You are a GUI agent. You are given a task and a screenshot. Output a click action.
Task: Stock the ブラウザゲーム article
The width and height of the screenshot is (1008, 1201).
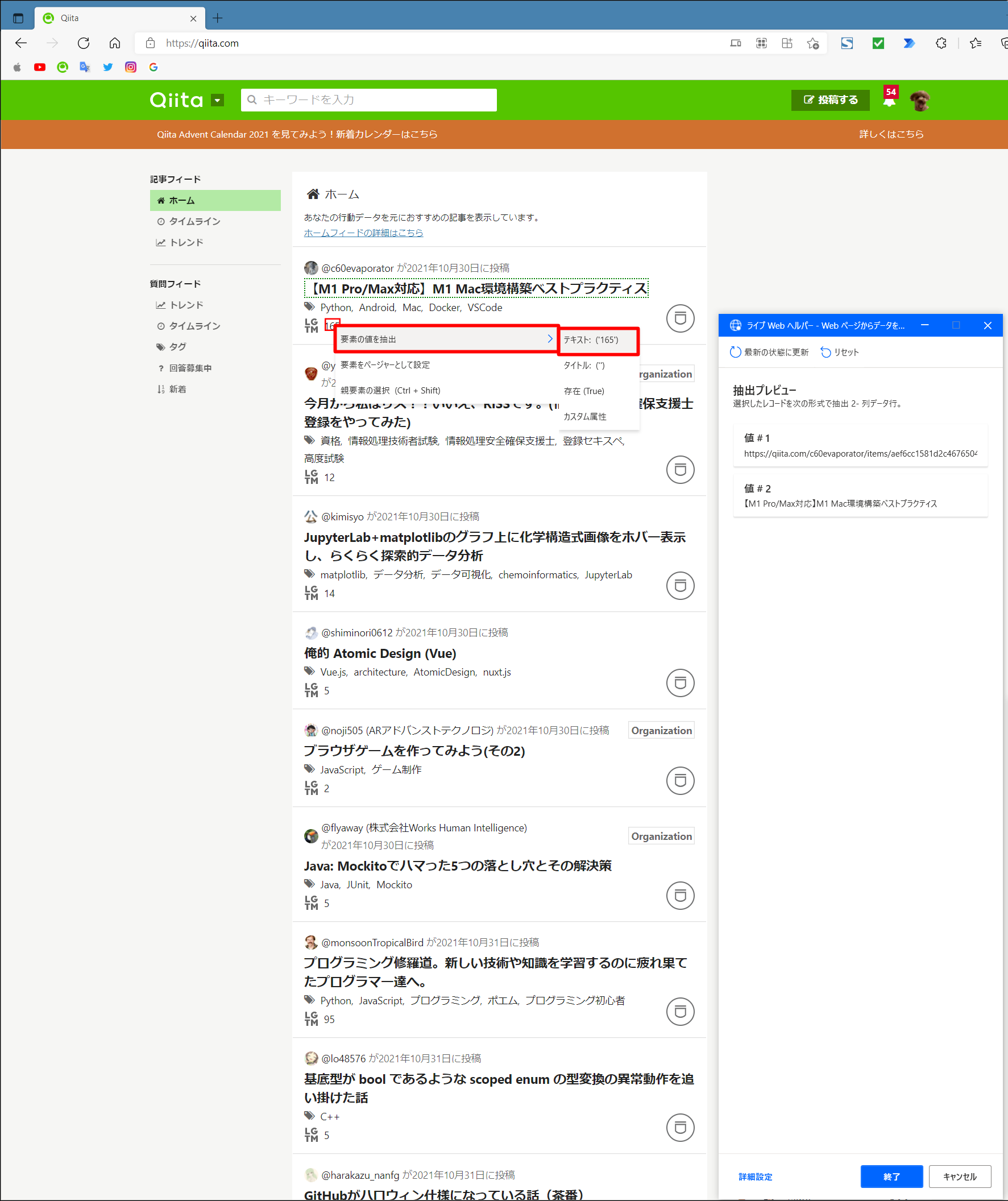point(681,781)
